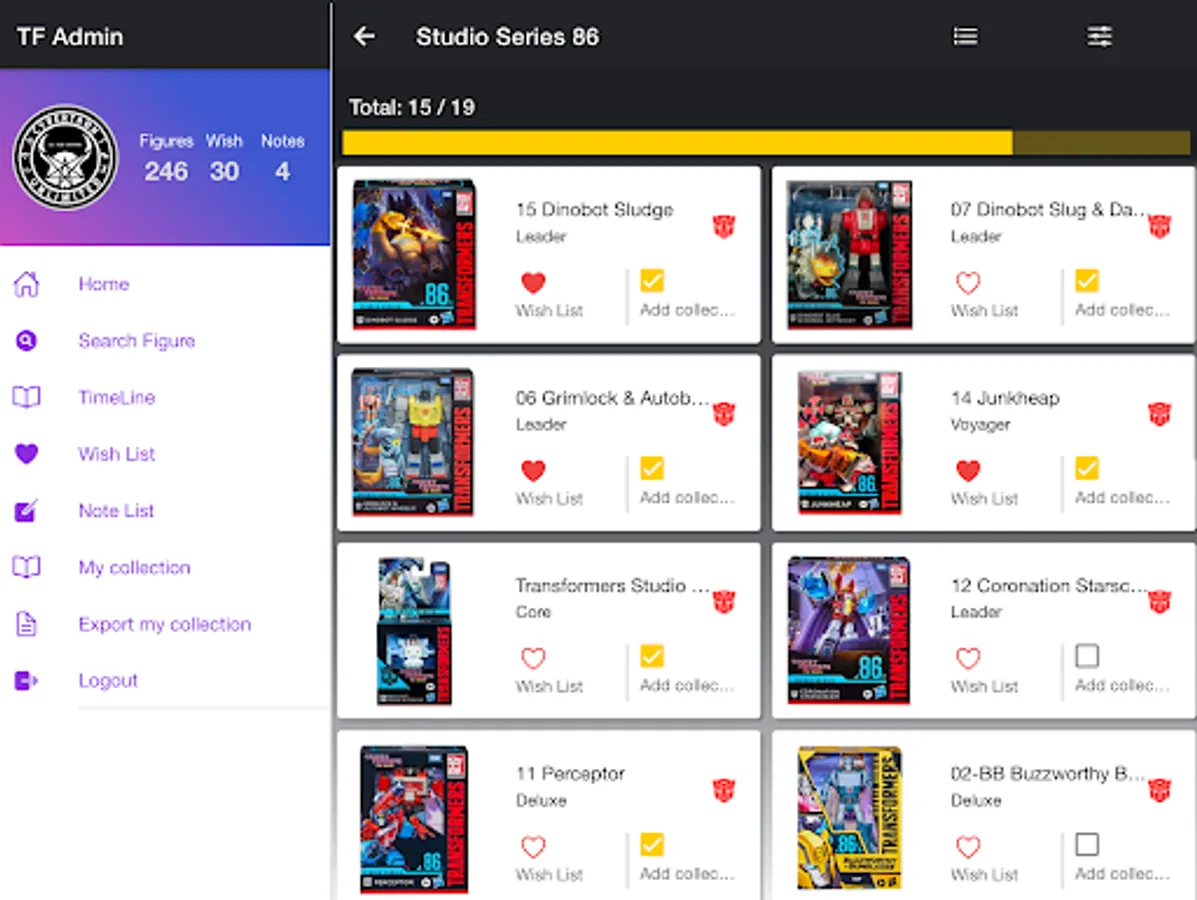Click the Notes 4 stat
The image size is (1197, 900).
pyautogui.click(x=282, y=159)
